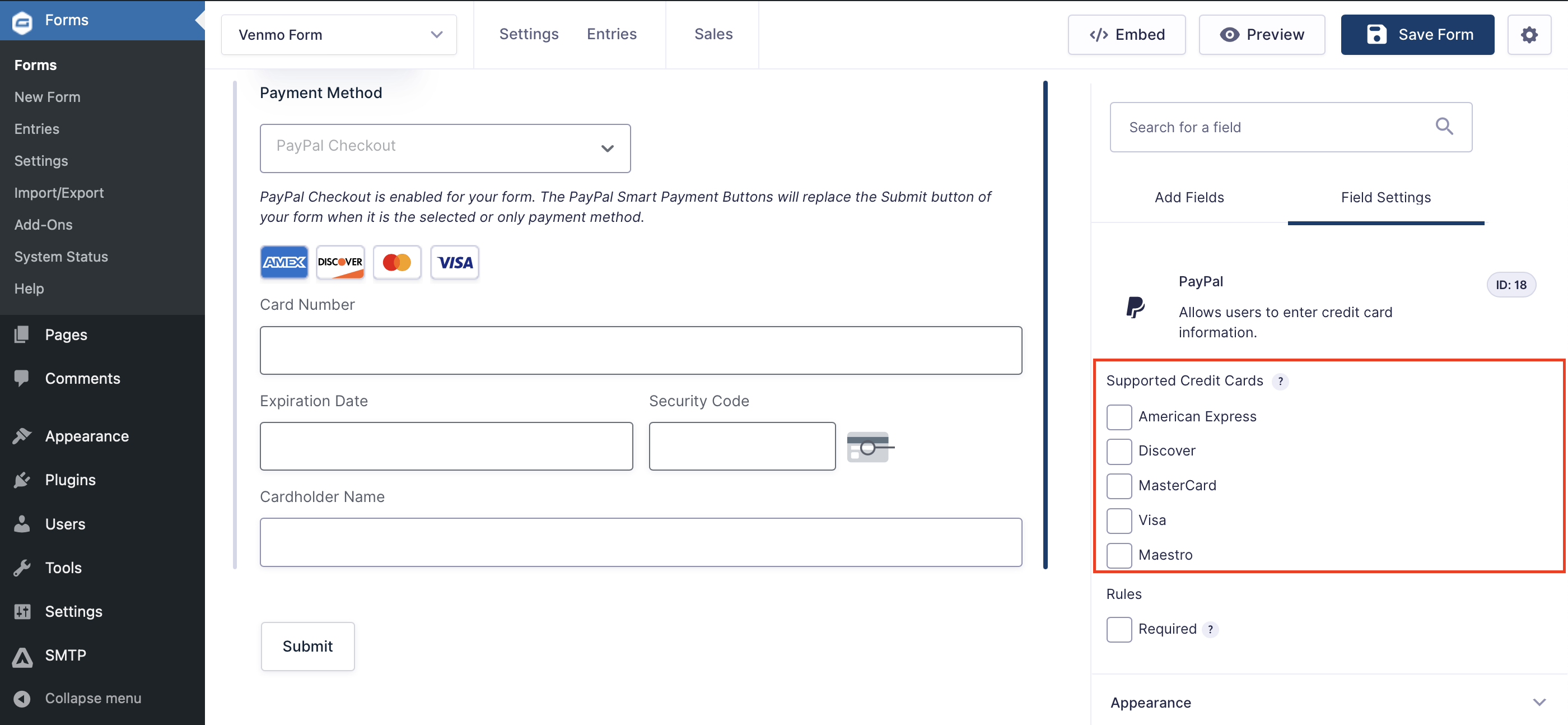Click the Preview eye icon
Screen dimensions: 1568x725
pyautogui.click(x=1229, y=35)
